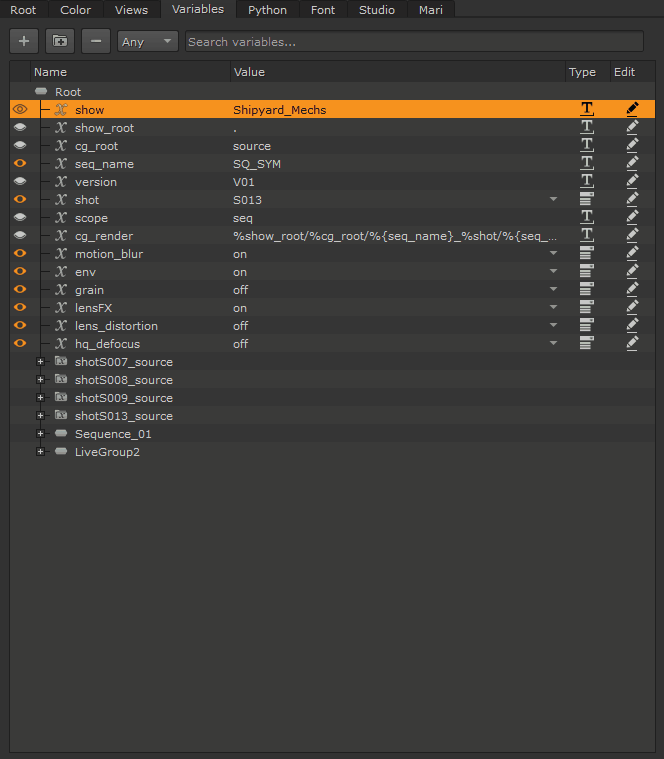The width and height of the screenshot is (664, 759).
Task: Toggle the eye icon for lens_distortion
Action: (x=19, y=326)
